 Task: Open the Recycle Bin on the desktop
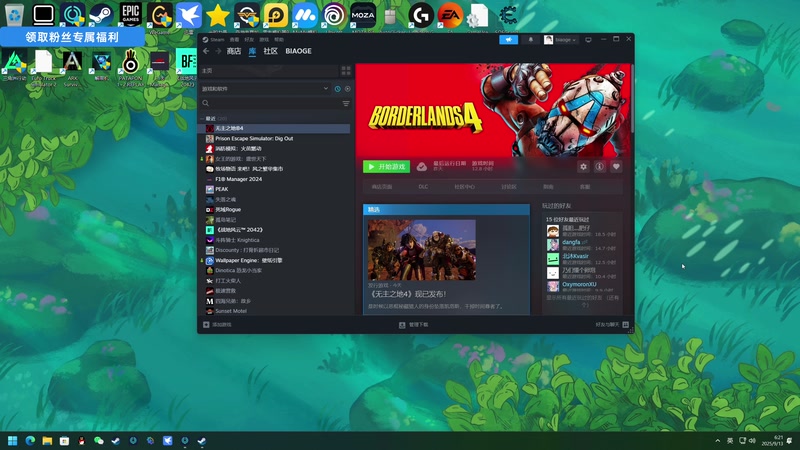pyautogui.click(x=14, y=15)
